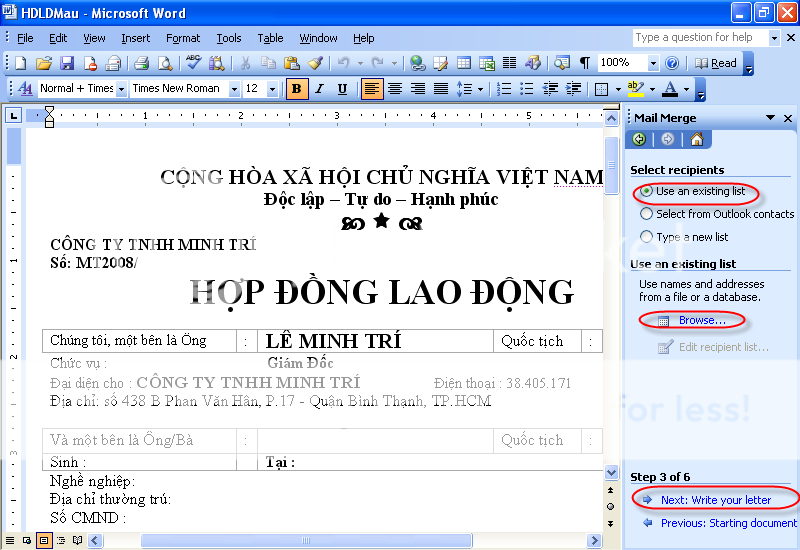The image size is (800, 550).
Task: Toggle Italic formatting
Action: click(x=319, y=89)
